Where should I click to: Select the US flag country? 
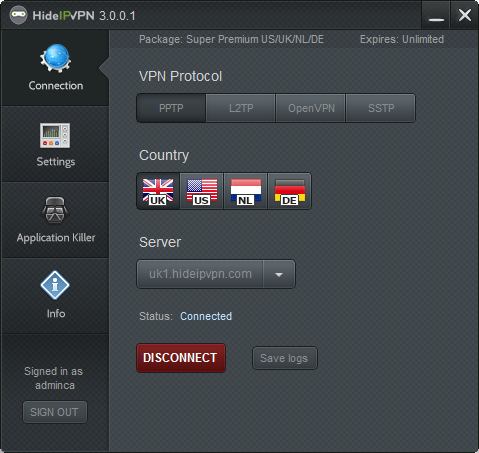point(202,191)
